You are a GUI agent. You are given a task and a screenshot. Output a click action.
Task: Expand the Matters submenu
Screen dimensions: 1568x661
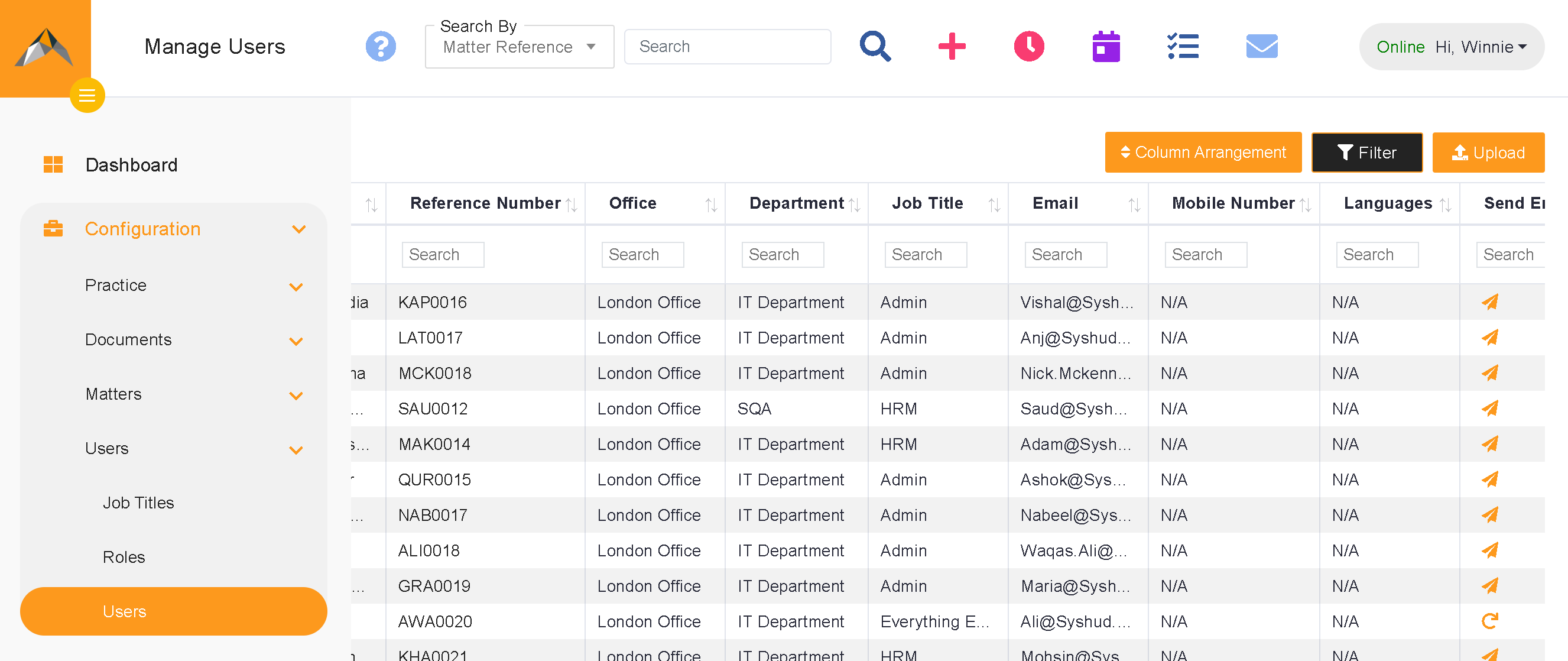(296, 396)
